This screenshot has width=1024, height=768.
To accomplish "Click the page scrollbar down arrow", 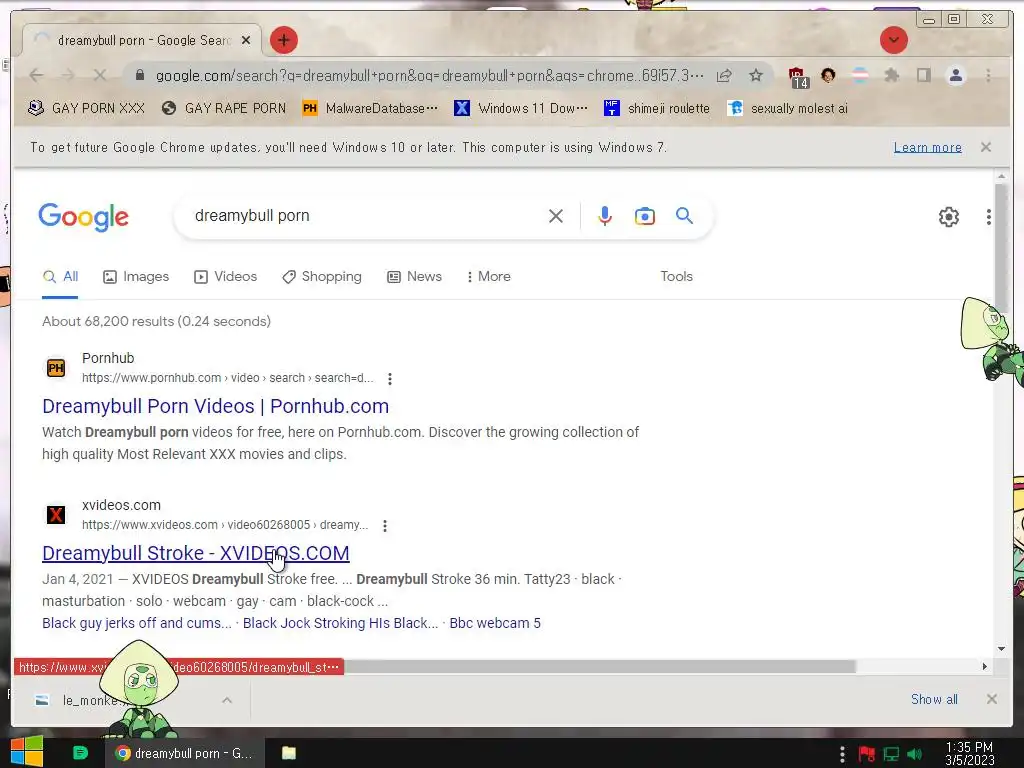I will click(x=1001, y=648).
